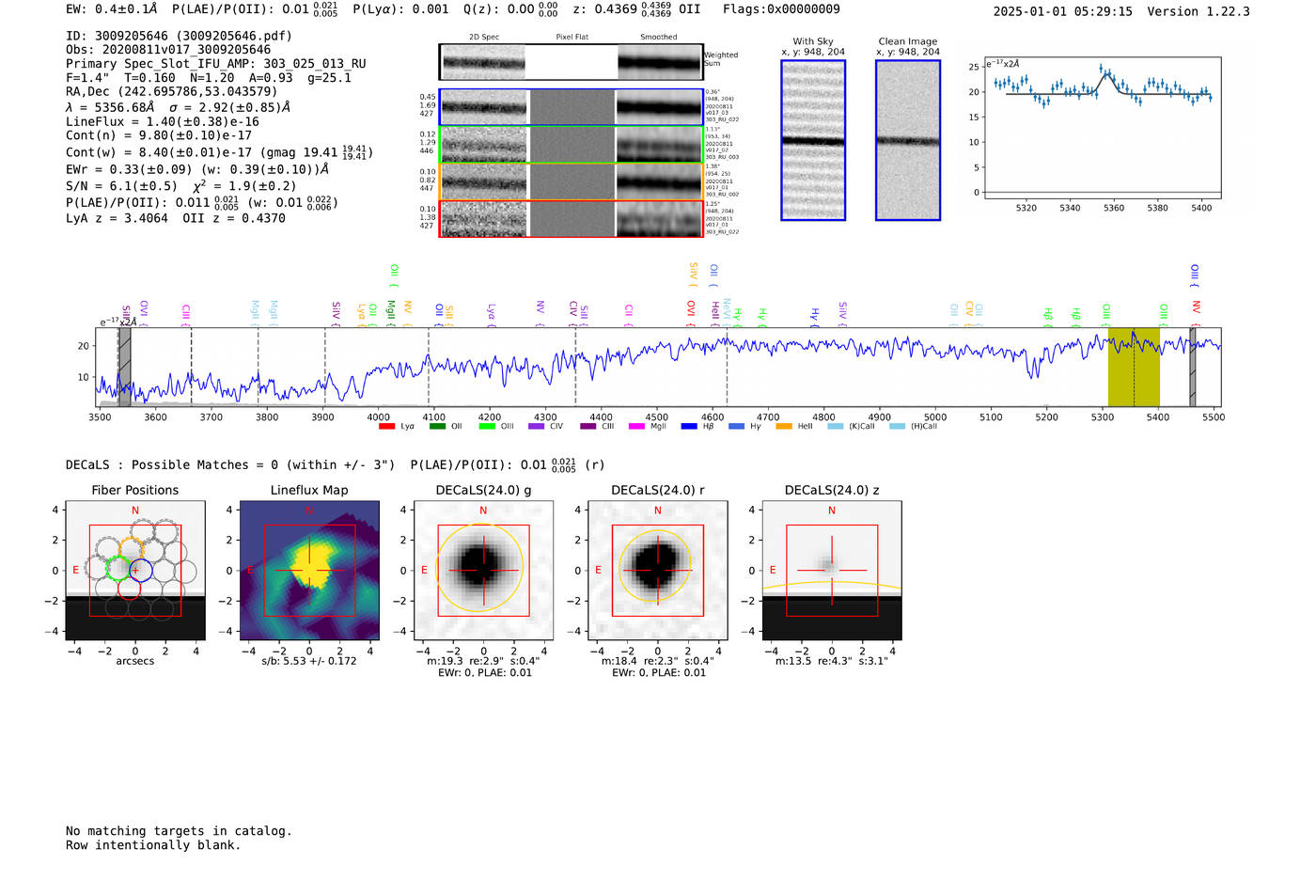Click the (K)CaII legend swatch

[x=836, y=427]
